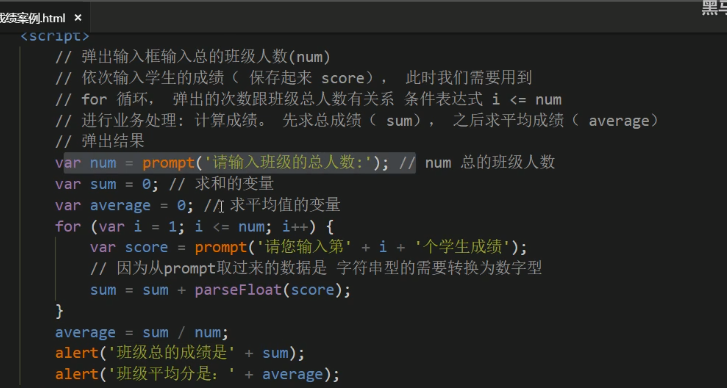The height and width of the screenshot is (388, 727).
Task: Click the opening <script> tag
Action: (x=55, y=36)
